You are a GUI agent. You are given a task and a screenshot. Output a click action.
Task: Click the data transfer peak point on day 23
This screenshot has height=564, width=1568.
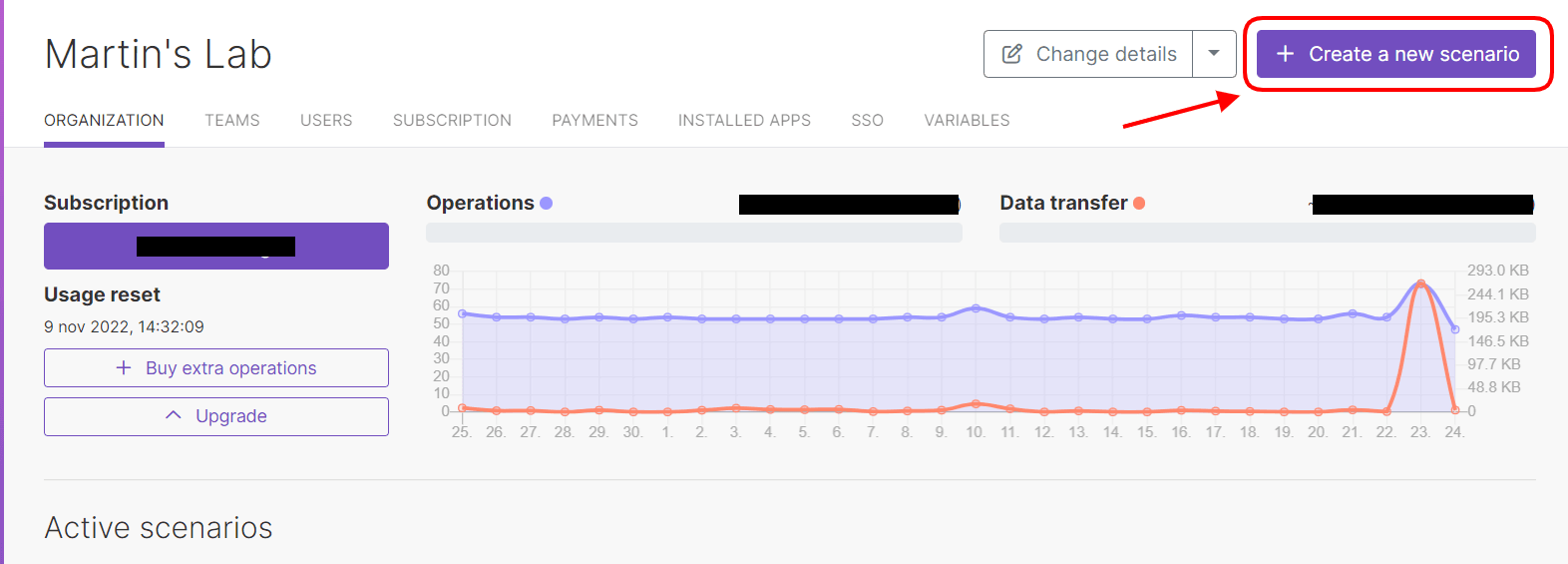tap(1420, 283)
